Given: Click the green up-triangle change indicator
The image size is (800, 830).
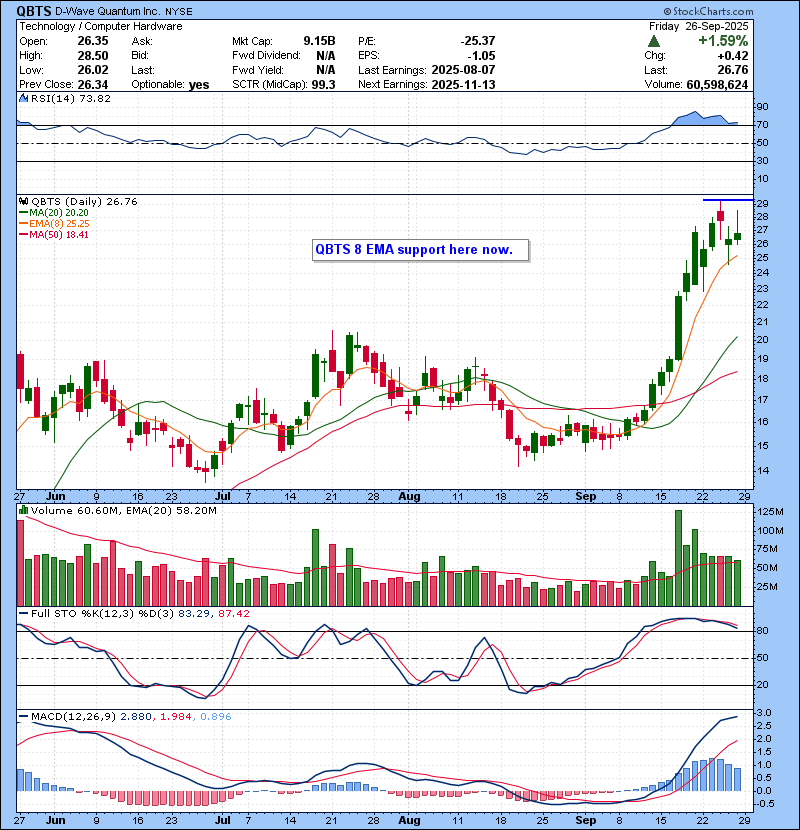Looking at the screenshot, I should 654,41.
